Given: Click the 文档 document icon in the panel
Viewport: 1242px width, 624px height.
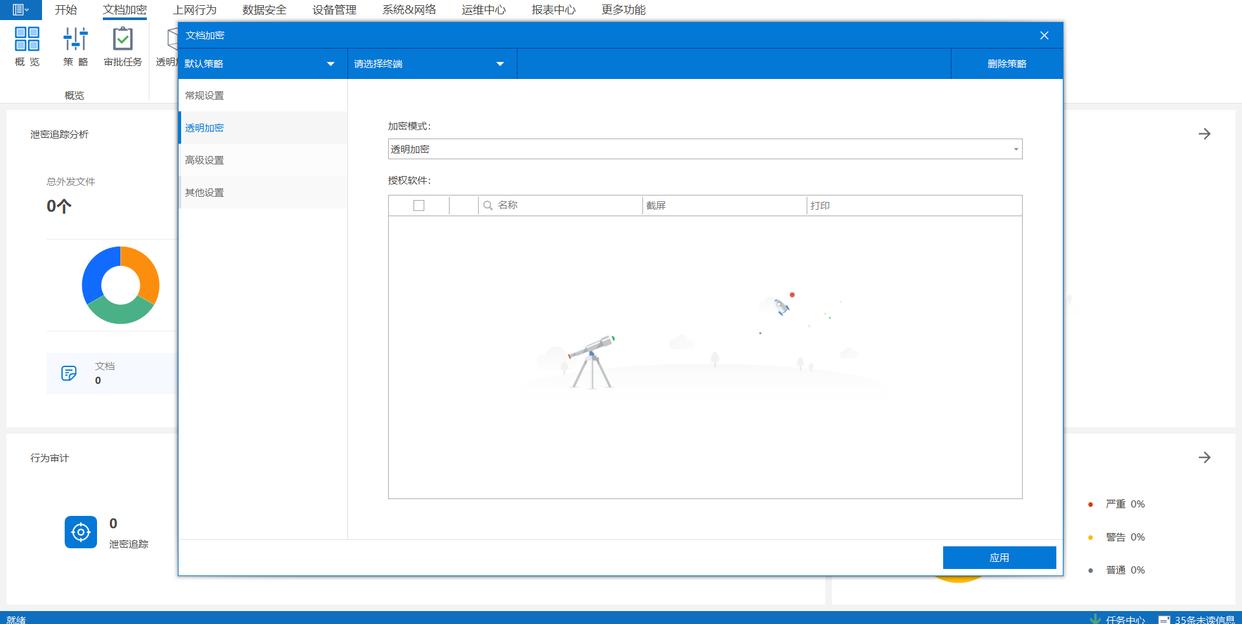Looking at the screenshot, I should (x=69, y=373).
